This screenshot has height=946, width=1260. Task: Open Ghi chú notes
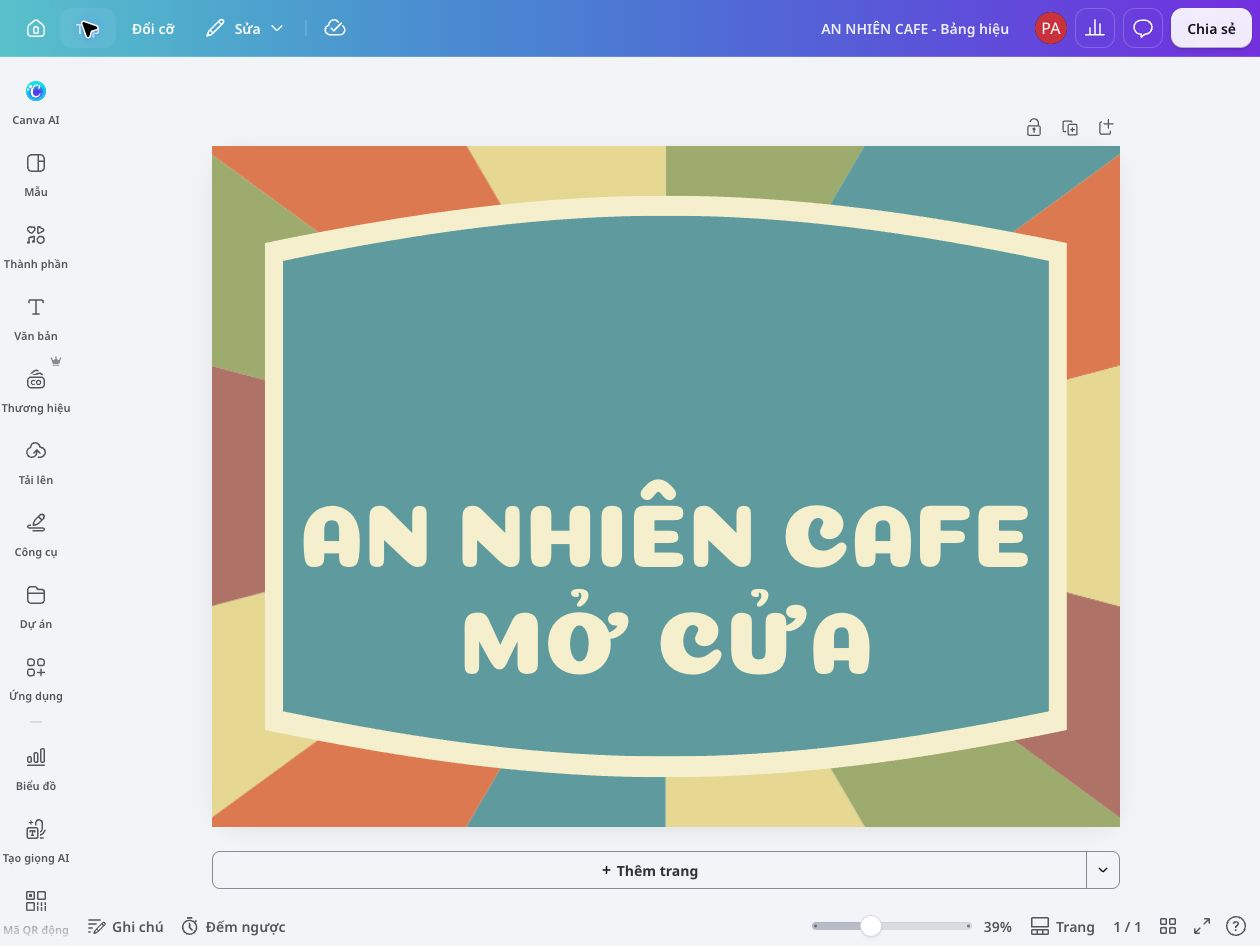pyautogui.click(x=126, y=927)
